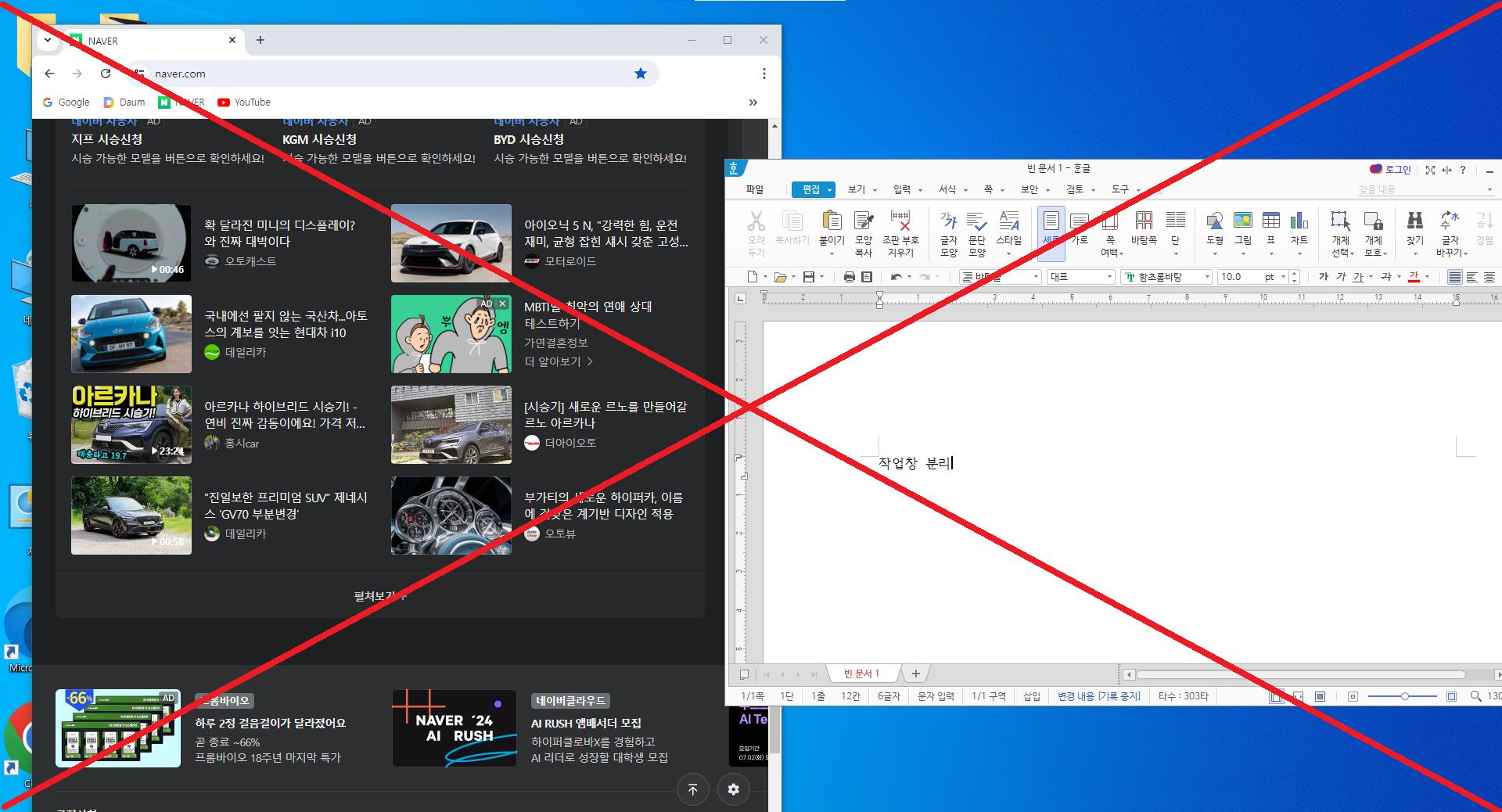Image resolution: width=1502 pixels, height=812 pixels.
Task: Expand the 스타일 dropdown arrow
Action: (1008, 253)
